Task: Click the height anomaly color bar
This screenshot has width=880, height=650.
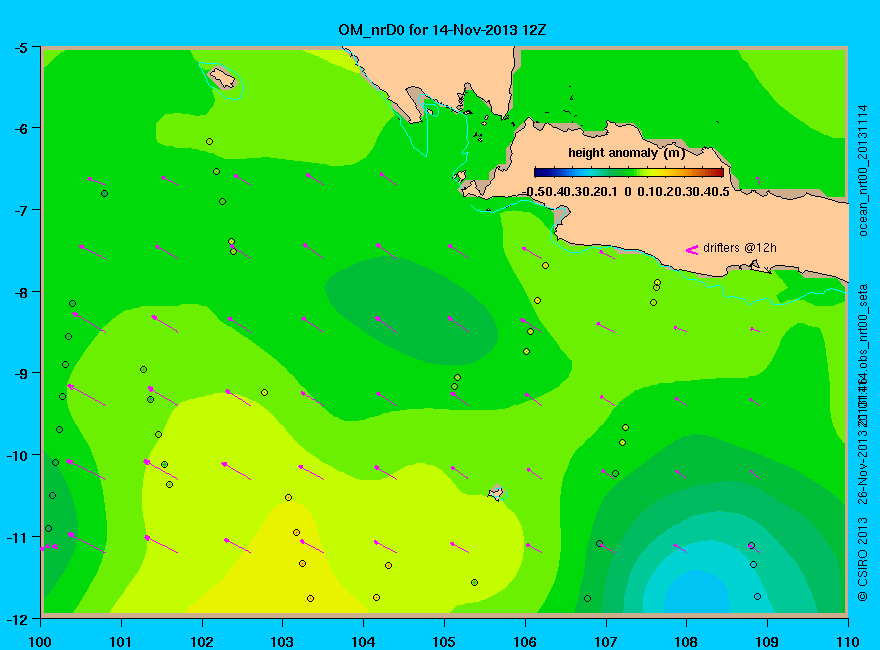Action: 629,172
